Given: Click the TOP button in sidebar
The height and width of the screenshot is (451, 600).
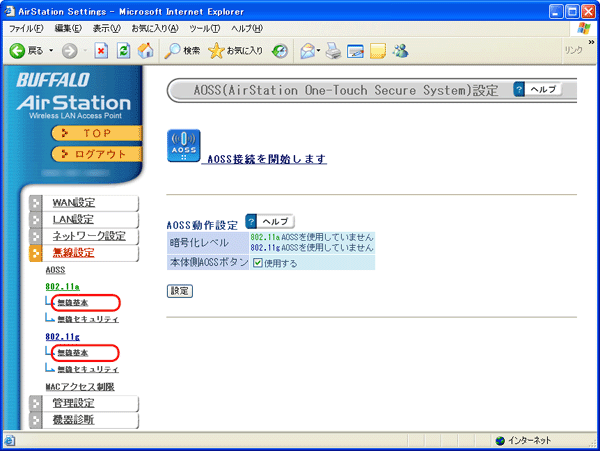Looking at the screenshot, I should 96,133.
